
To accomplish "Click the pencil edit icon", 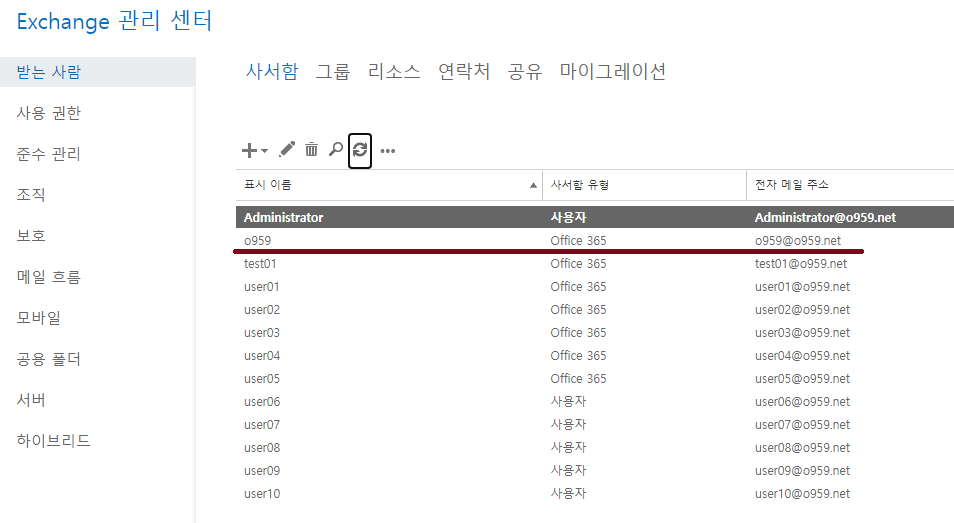I will (287, 150).
